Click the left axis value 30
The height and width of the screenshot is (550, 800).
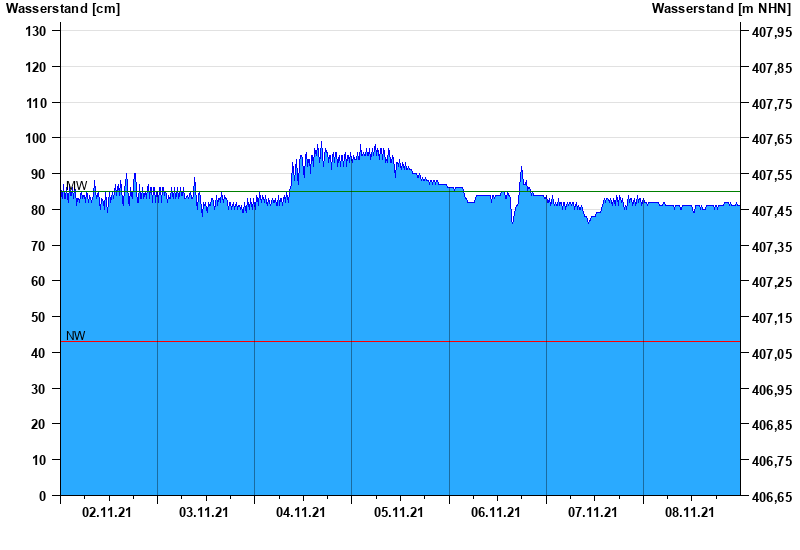39,389
